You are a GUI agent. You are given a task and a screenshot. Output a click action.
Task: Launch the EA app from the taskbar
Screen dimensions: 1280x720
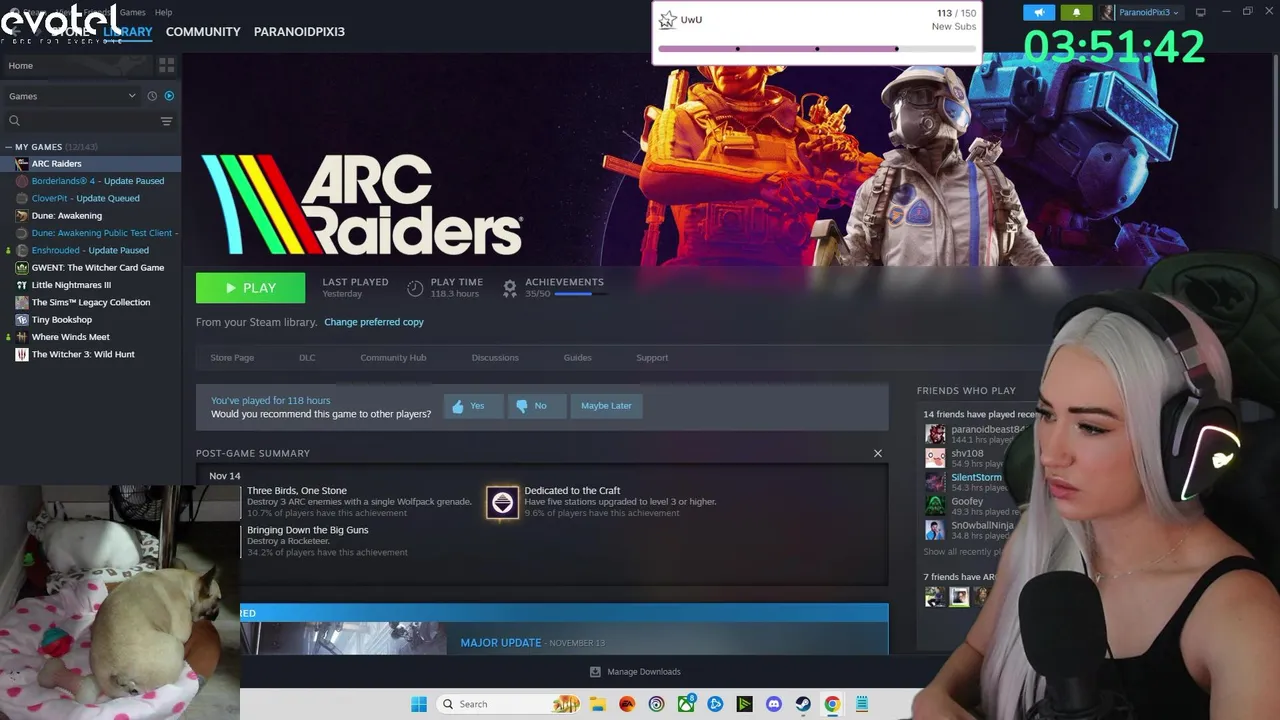627,704
